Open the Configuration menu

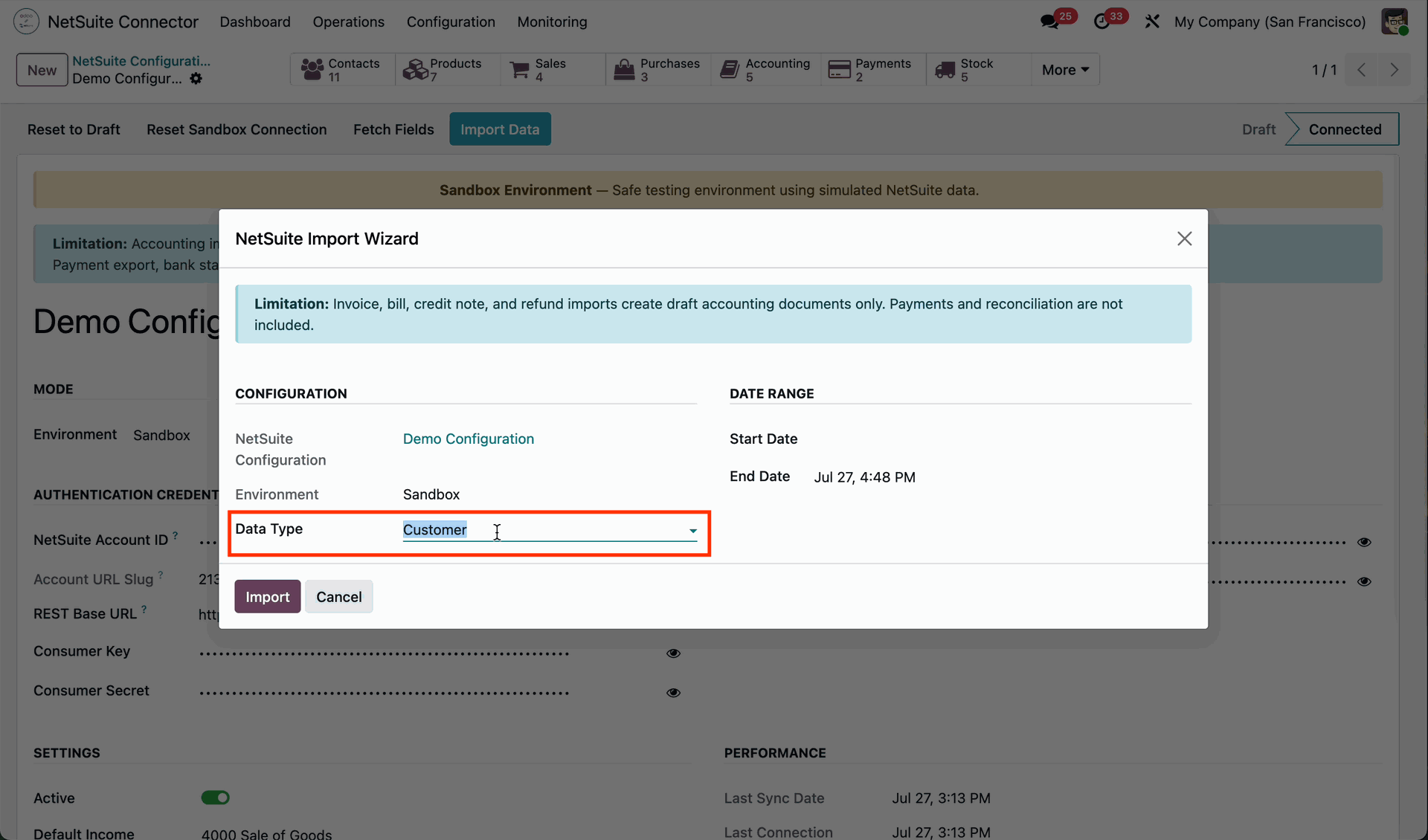[451, 22]
